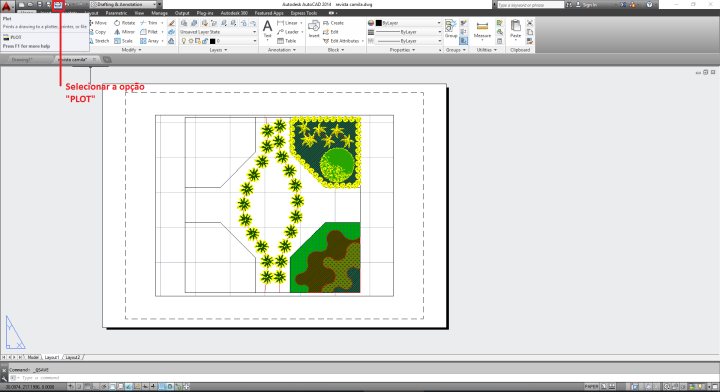Insert a Table from Annotation panel
The image size is (720, 392).
tap(287, 41)
